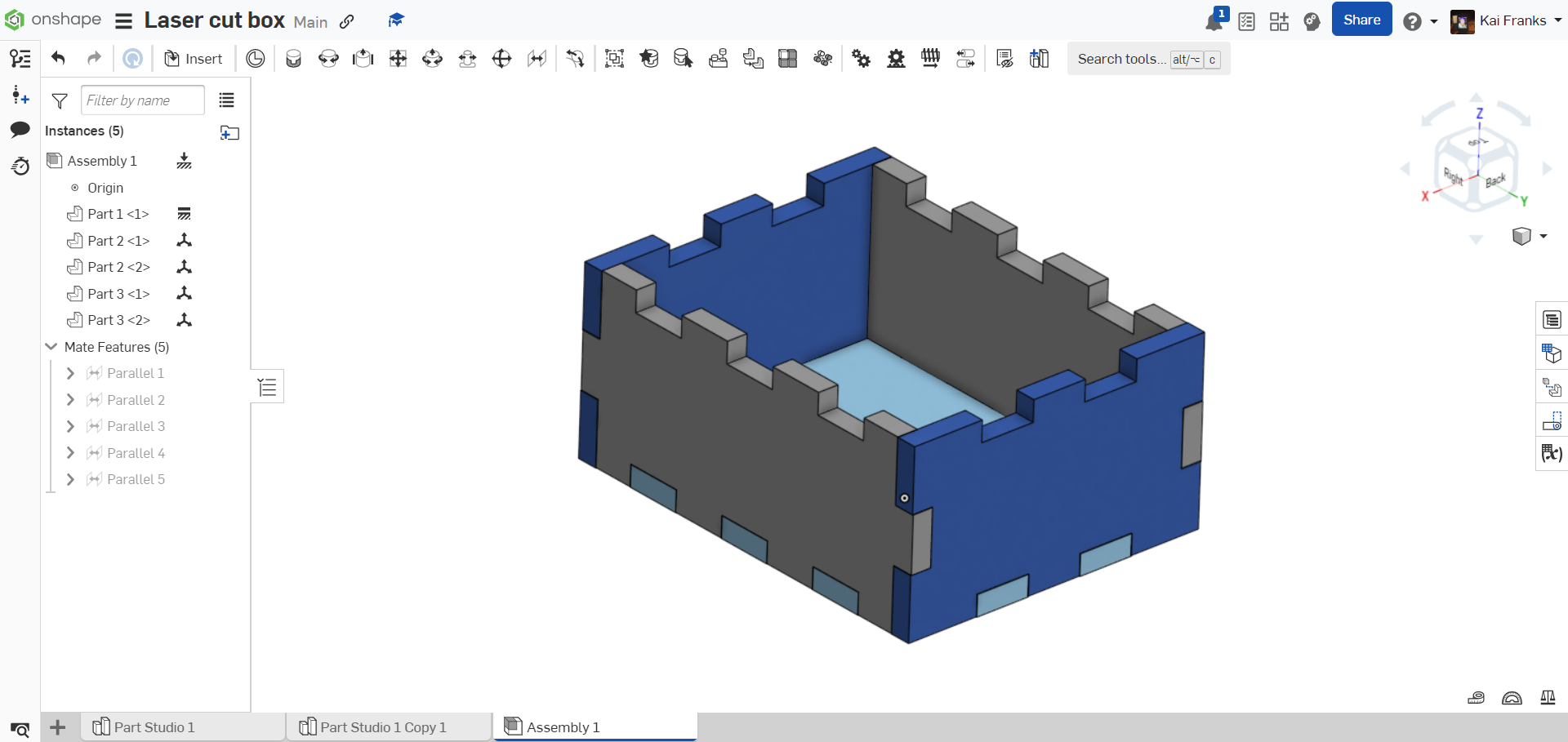Click the redo arrow
This screenshot has height=742, width=1568.
(94, 58)
